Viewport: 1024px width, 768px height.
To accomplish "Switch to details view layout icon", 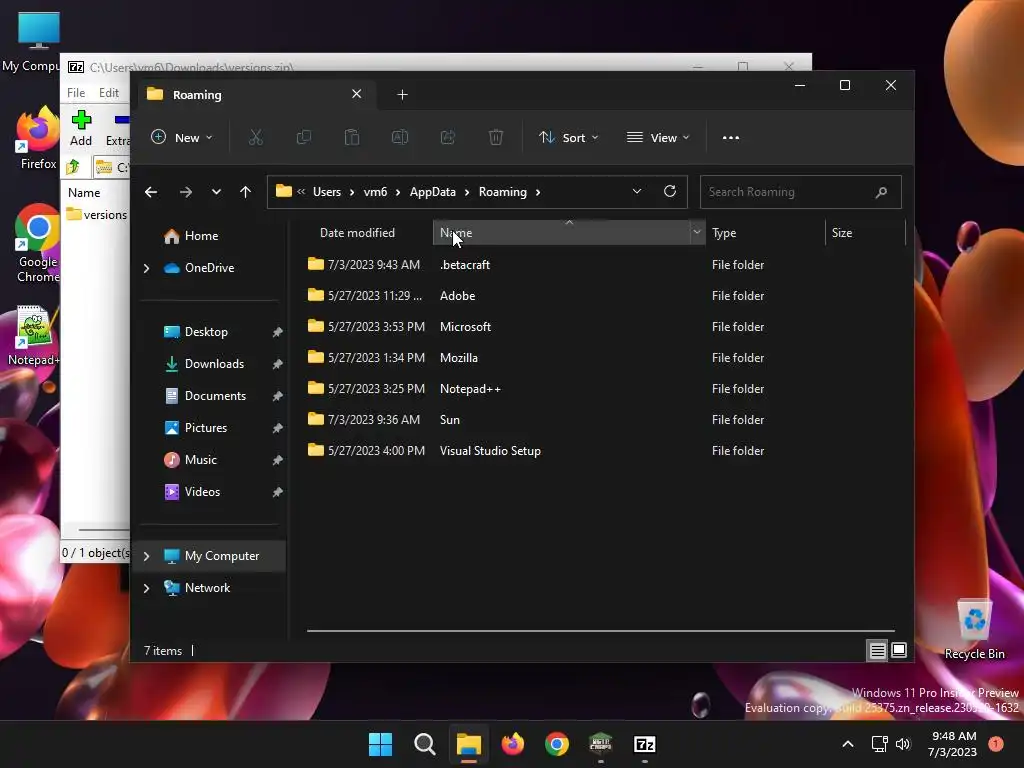I will tap(877, 650).
